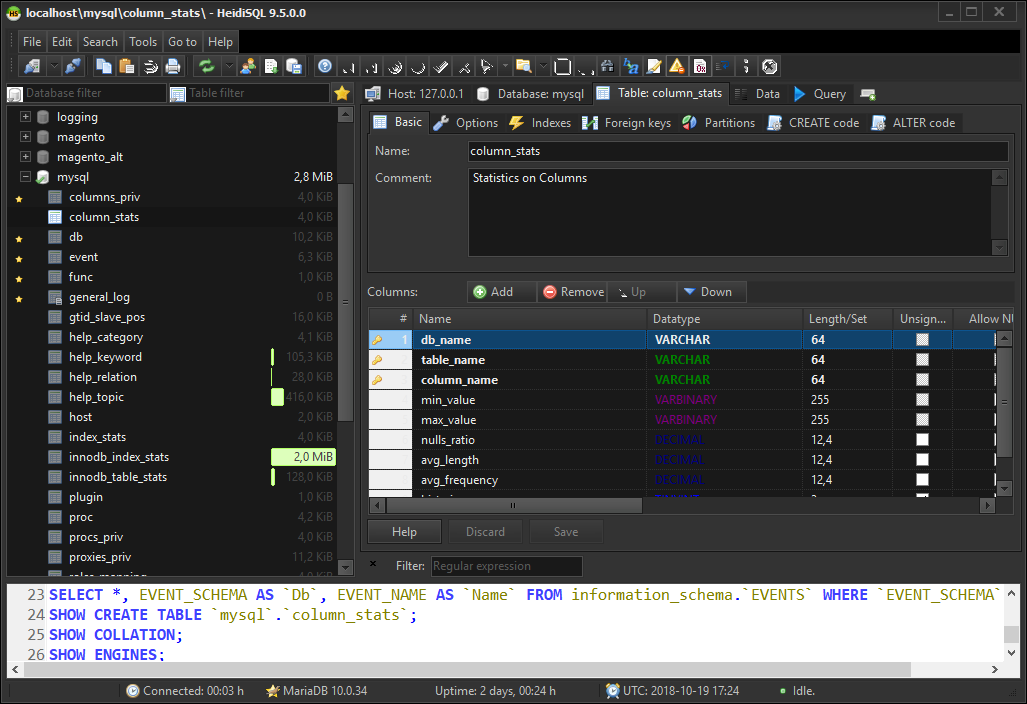Toggle Unsigned checkbox for column_name

click(922, 380)
